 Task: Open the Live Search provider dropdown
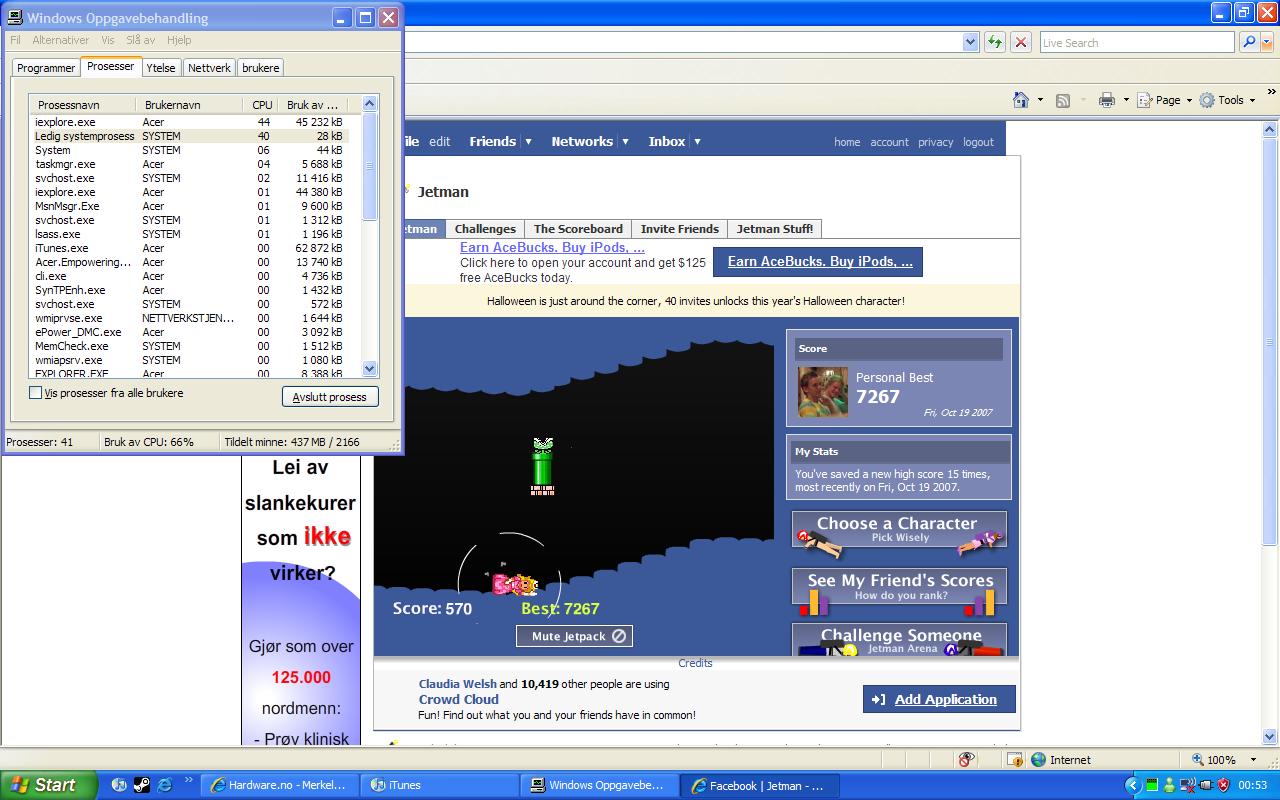(1268, 42)
